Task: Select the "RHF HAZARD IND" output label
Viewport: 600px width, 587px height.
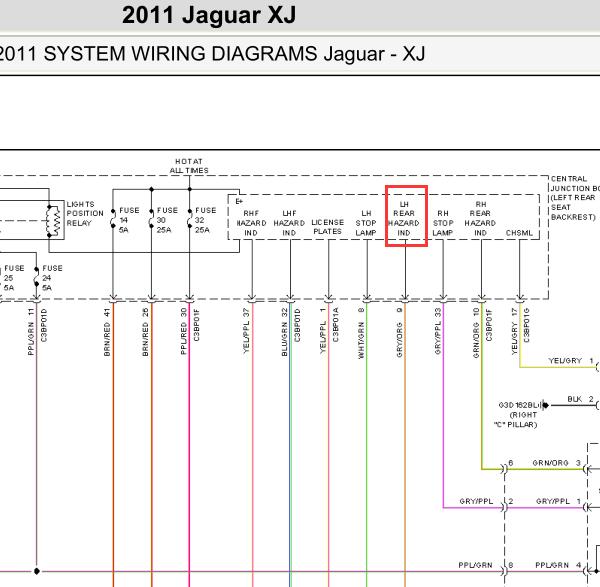Action: pyautogui.click(x=251, y=223)
